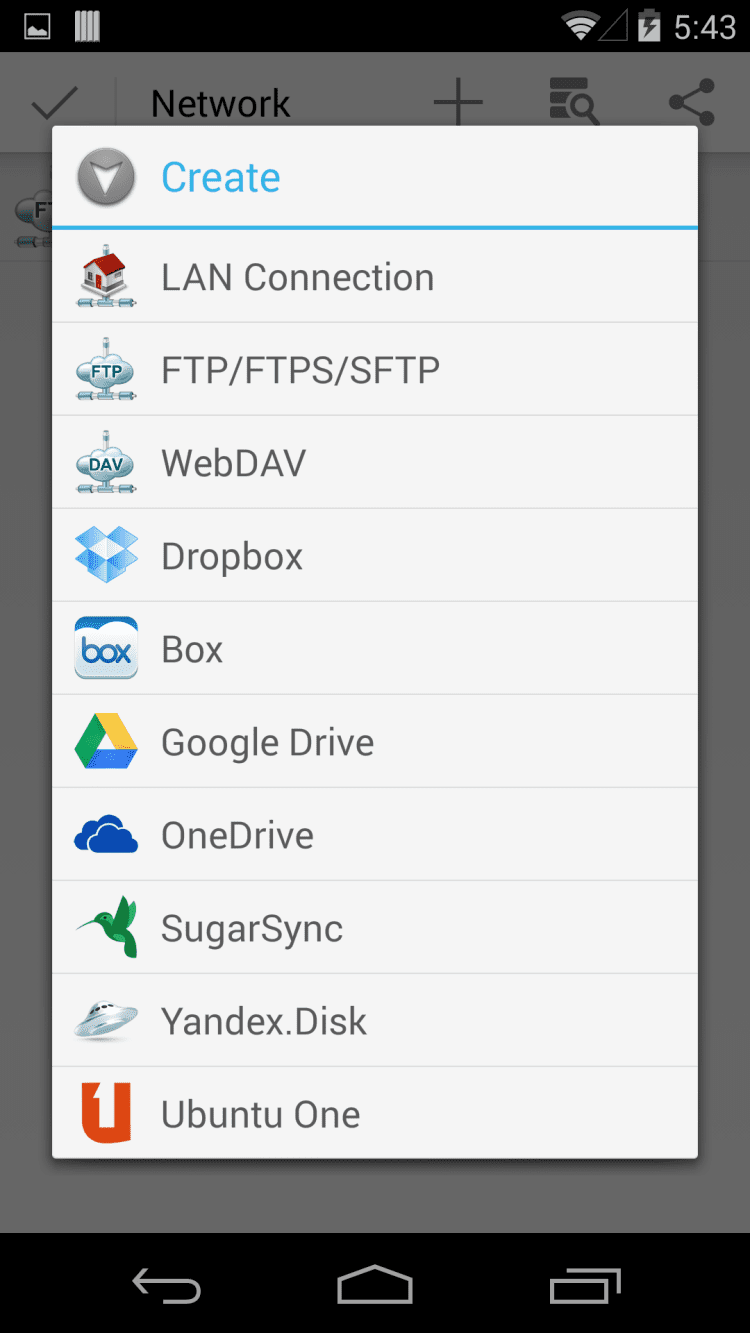Tap the OneDrive blue cloud icon
The image size is (750, 1333).
[x=106, y=835]
